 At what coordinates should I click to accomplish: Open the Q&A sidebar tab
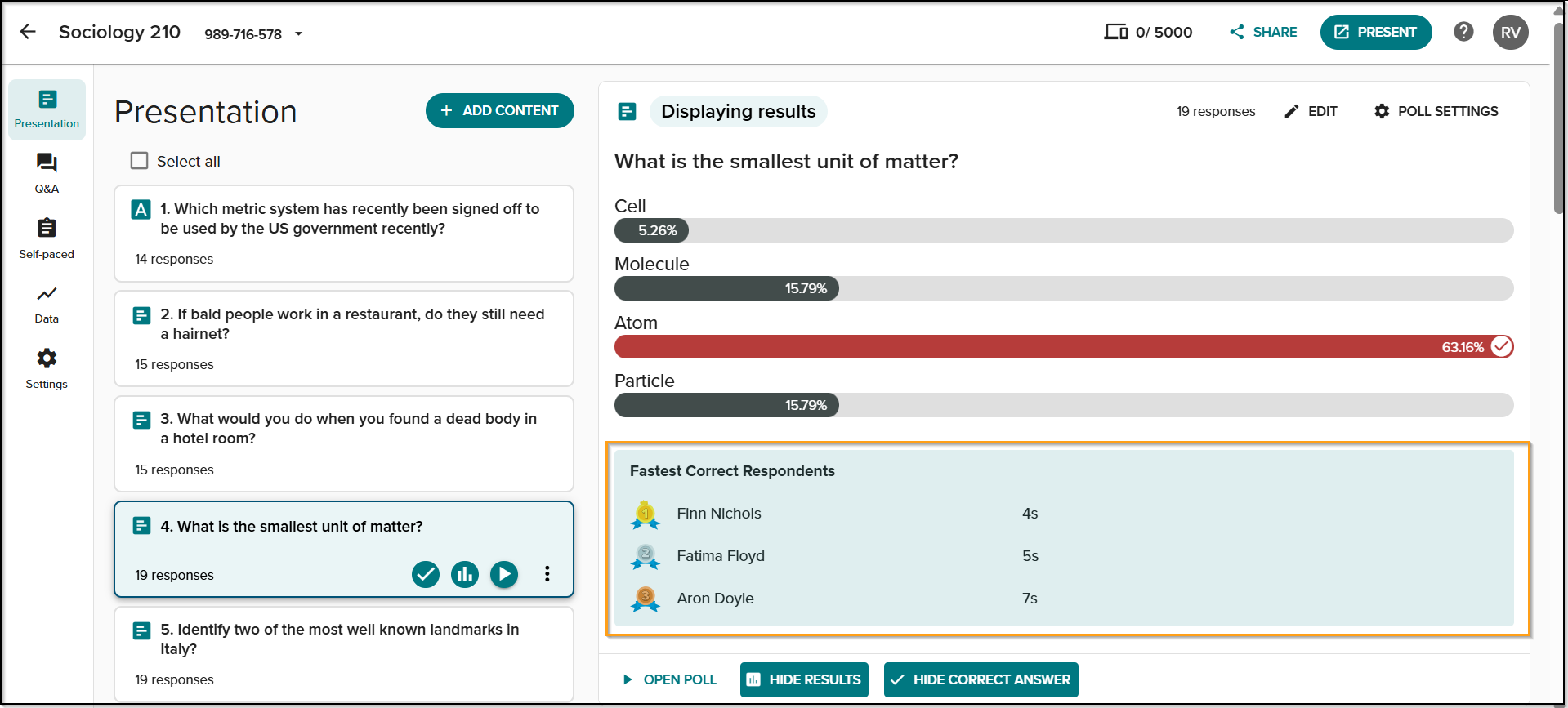click(x=47, y=173)
